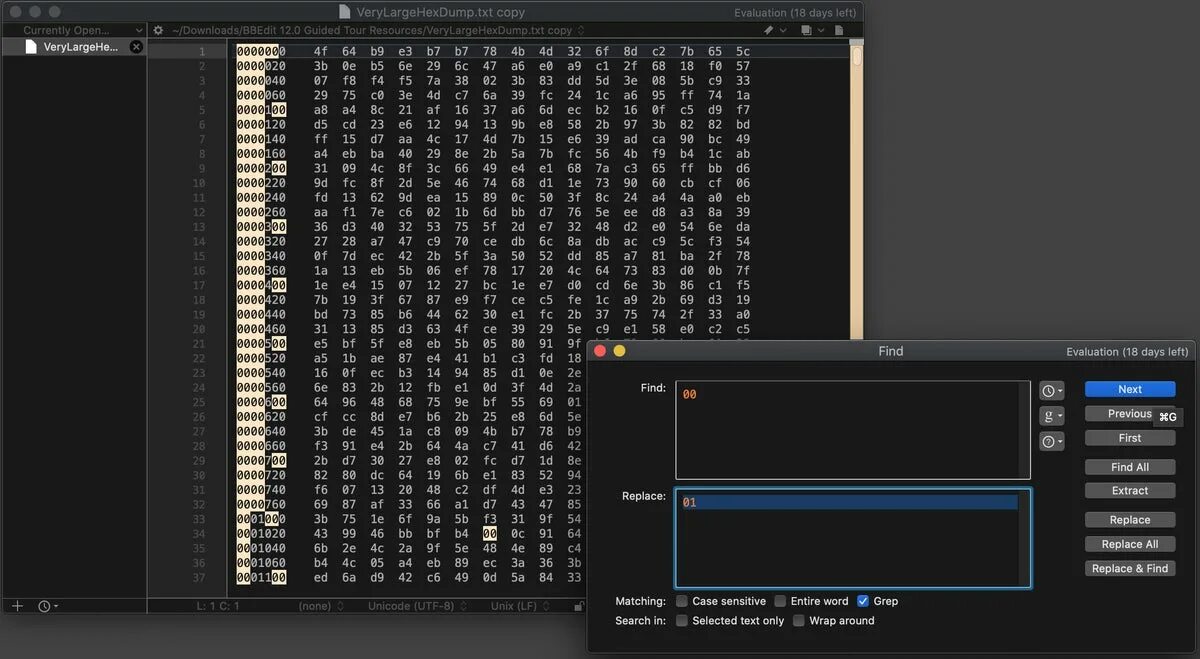The image size is (1200, 659).
Task: Open the (none) language popup in status bar
Action: [320, 606]
